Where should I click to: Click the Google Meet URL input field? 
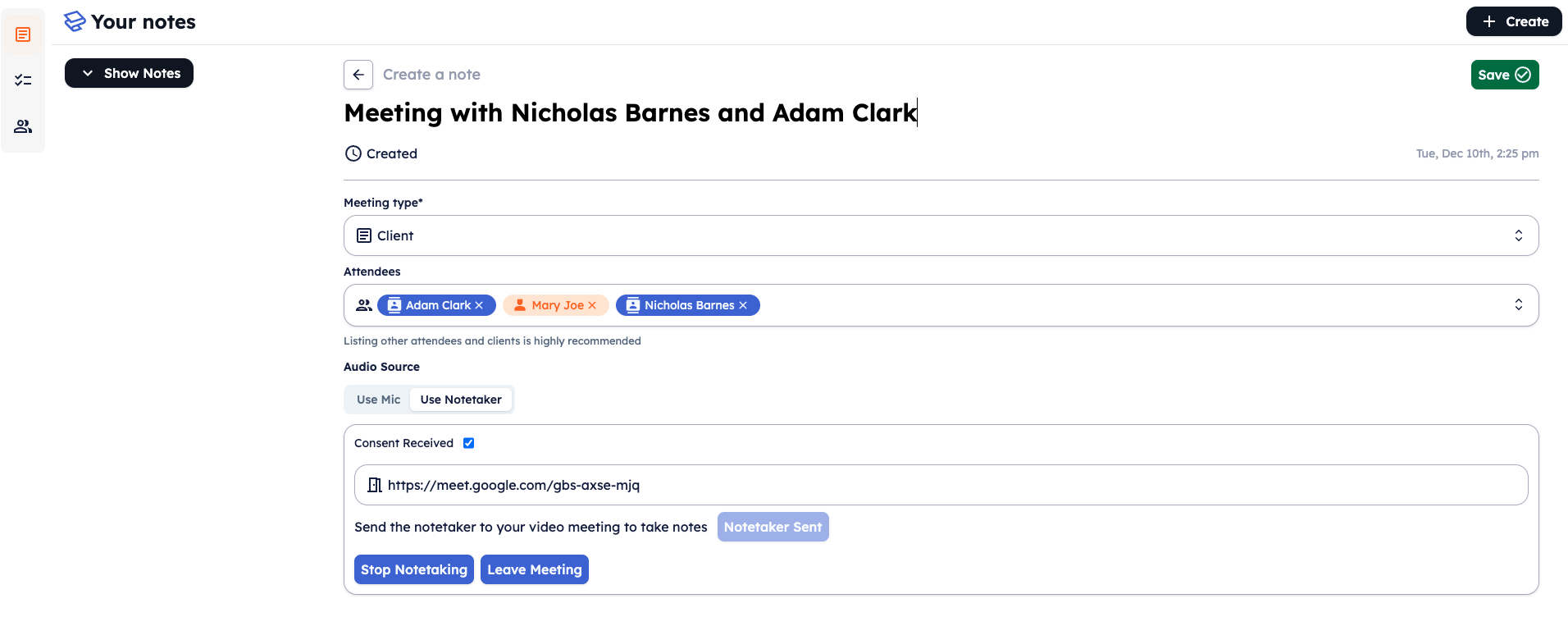(x=941, y=485)
